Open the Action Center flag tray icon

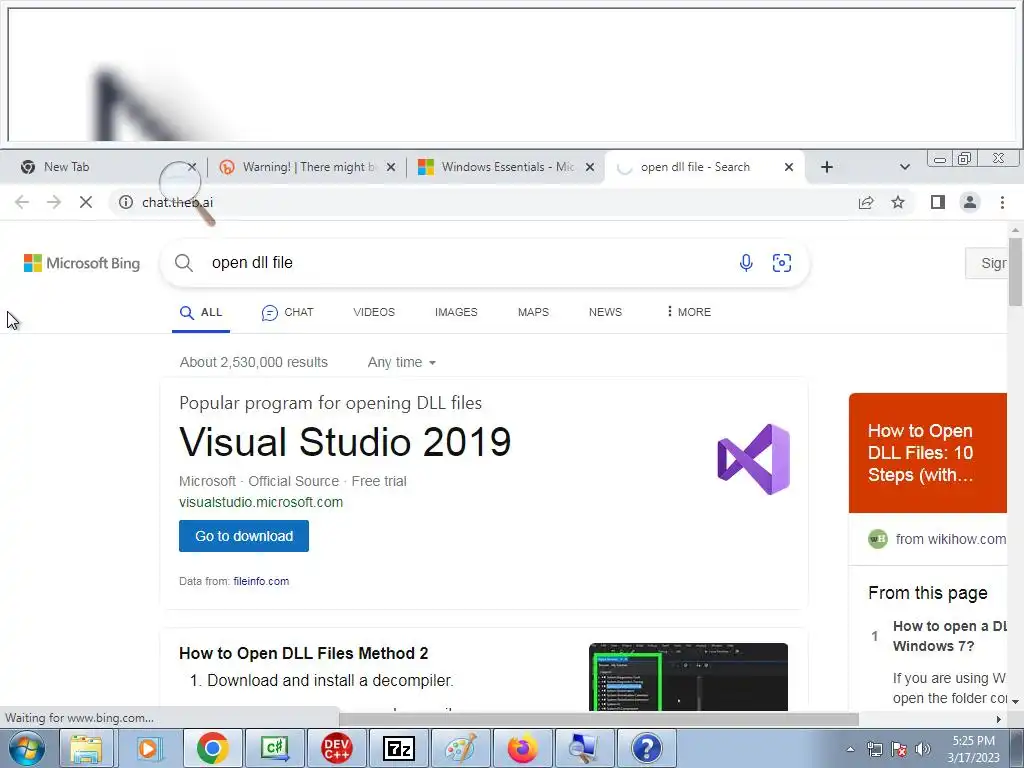click(899, 749)
